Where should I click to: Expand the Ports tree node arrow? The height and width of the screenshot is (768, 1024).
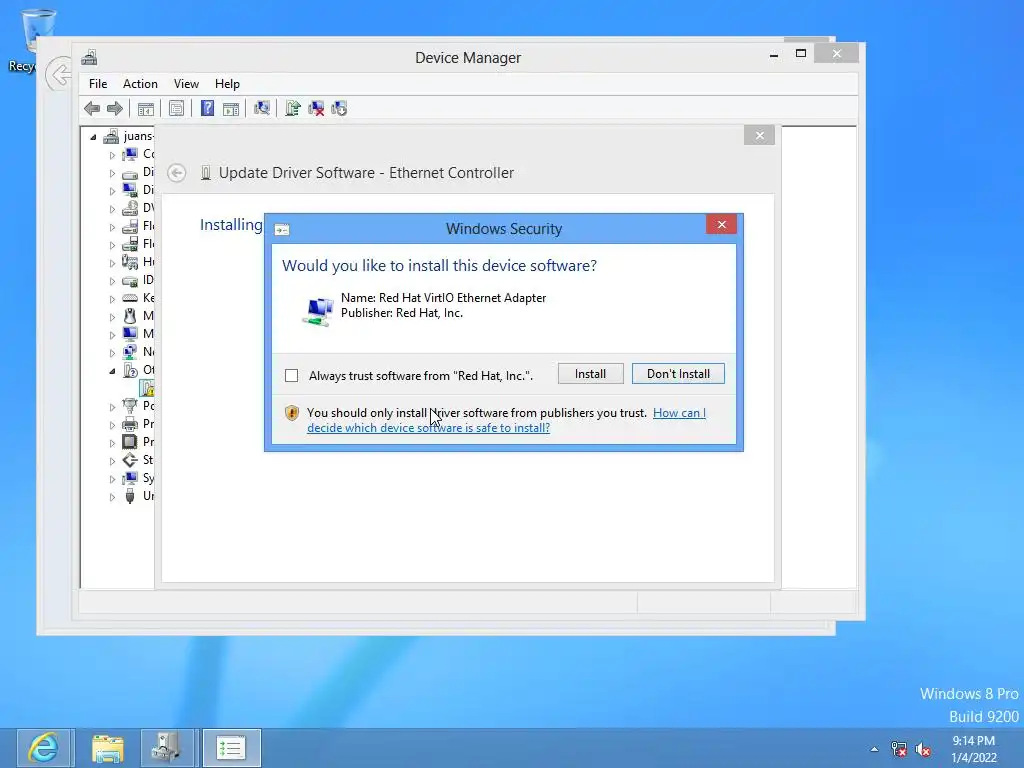[112, 407]
